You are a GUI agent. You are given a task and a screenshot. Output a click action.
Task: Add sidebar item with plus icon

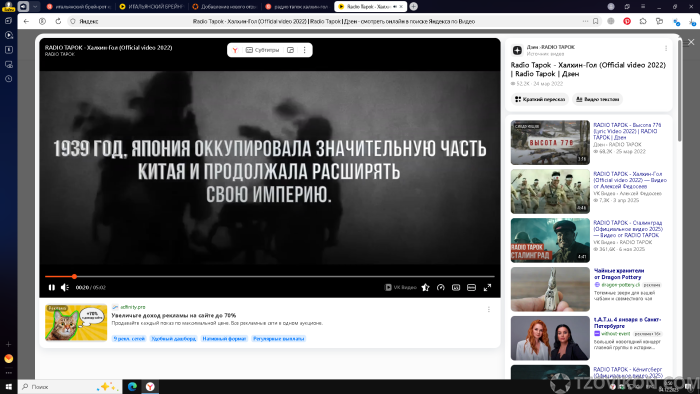coord(8,344)
